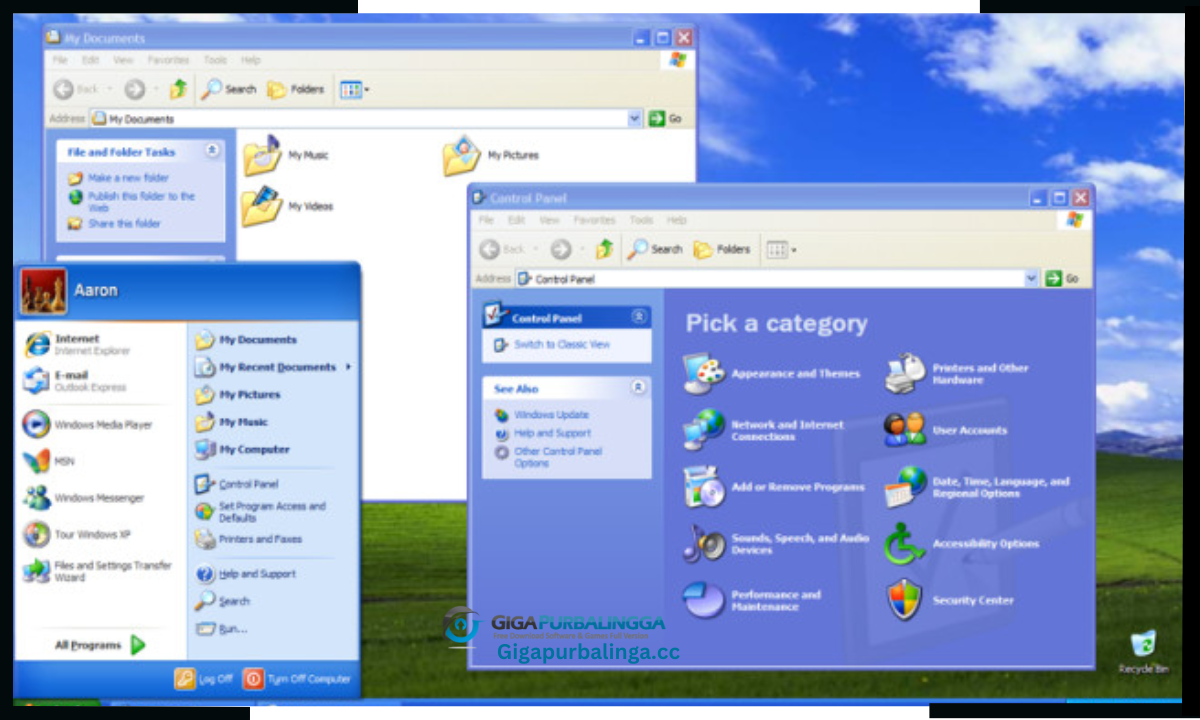Open Tools menu in My Documents window
The width and height of the screenshot is (1200, 720).
coord(215,60)
